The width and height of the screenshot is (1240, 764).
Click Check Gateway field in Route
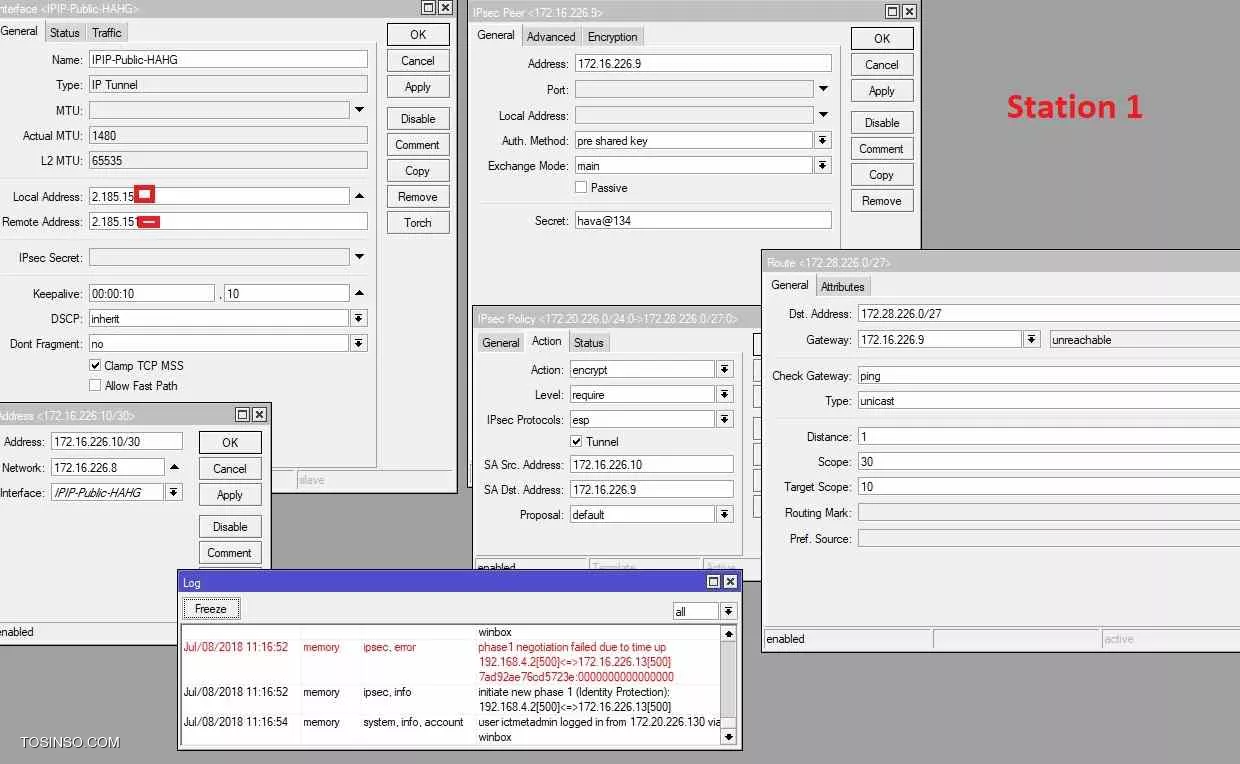pos(1049,376)
